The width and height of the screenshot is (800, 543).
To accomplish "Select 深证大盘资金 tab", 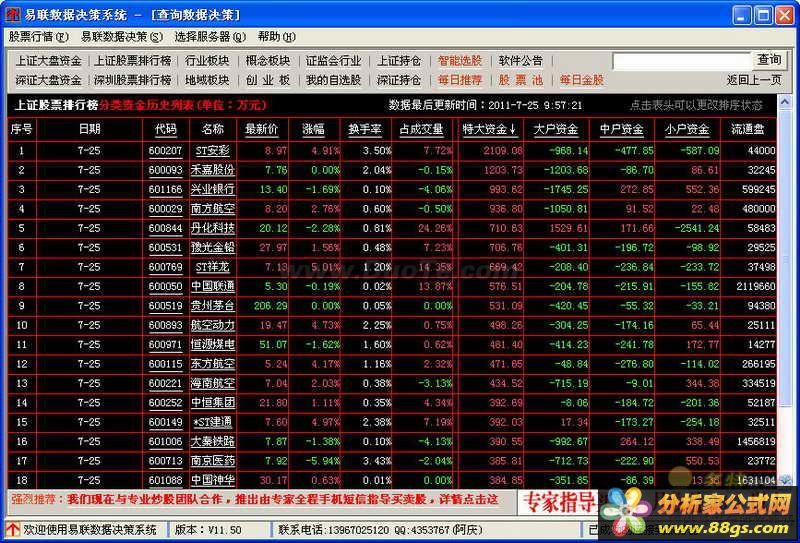I will click(48, 80).
